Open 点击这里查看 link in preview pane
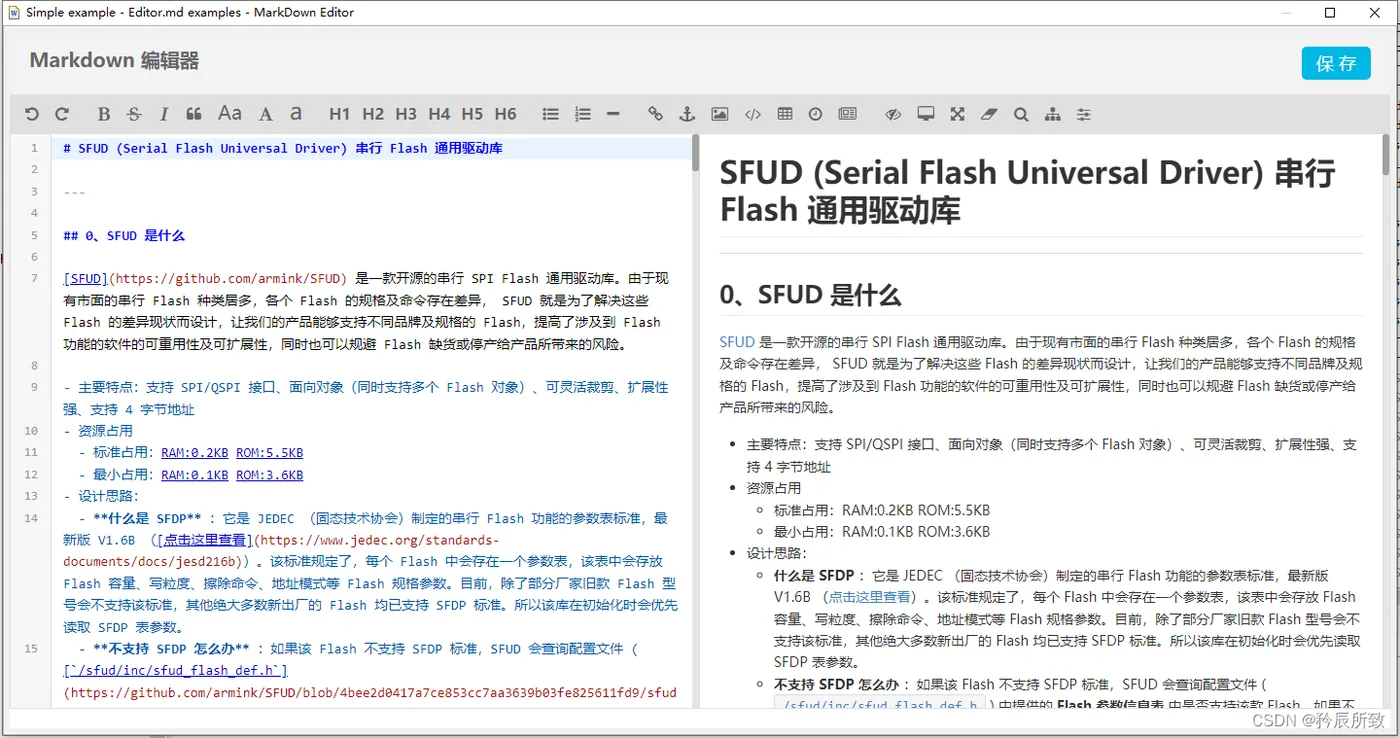Screen dimensions: 1400x738 coord(868,597)
